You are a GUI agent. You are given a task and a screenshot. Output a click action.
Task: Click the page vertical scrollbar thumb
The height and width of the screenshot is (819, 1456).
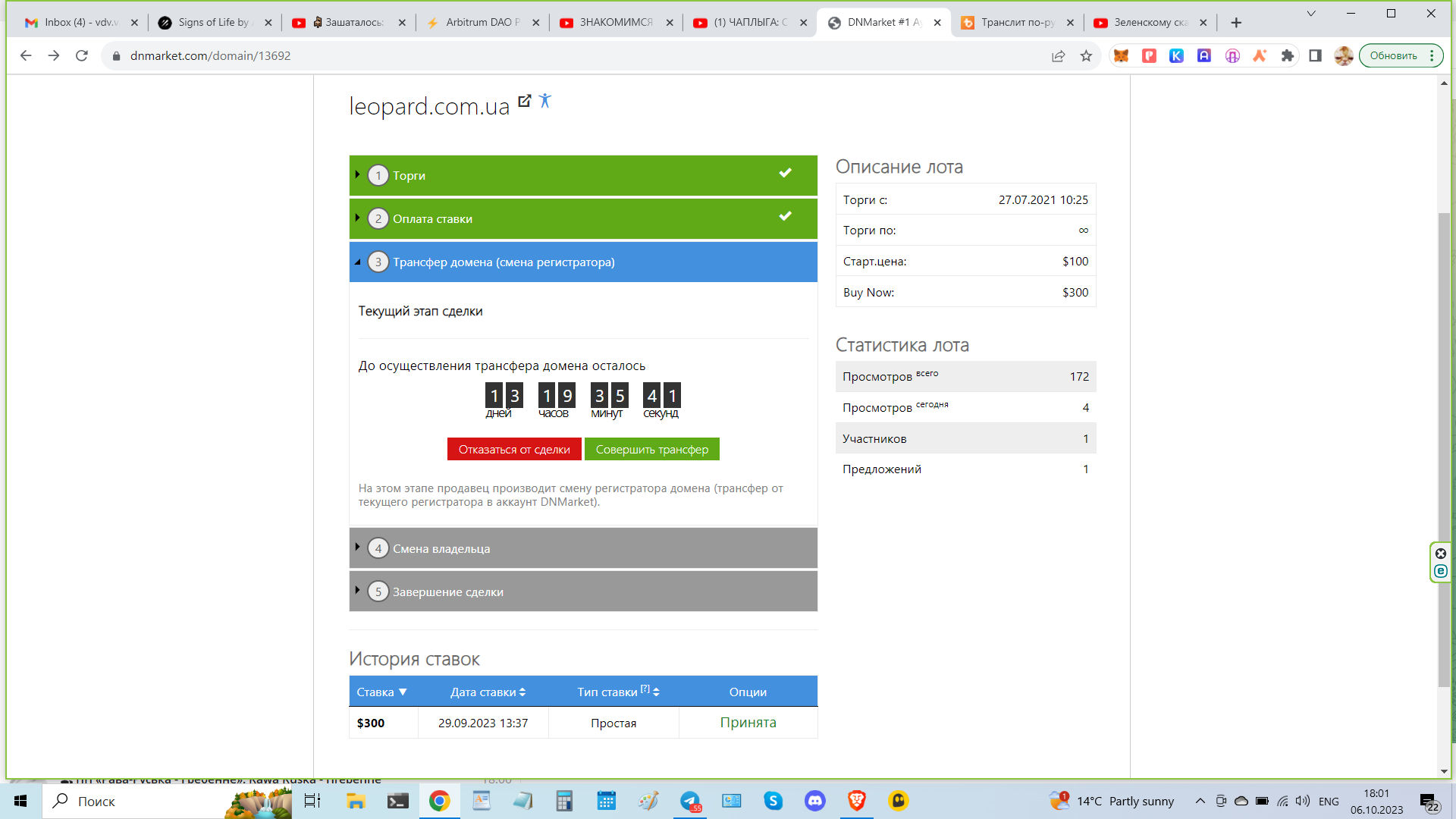1444,449
